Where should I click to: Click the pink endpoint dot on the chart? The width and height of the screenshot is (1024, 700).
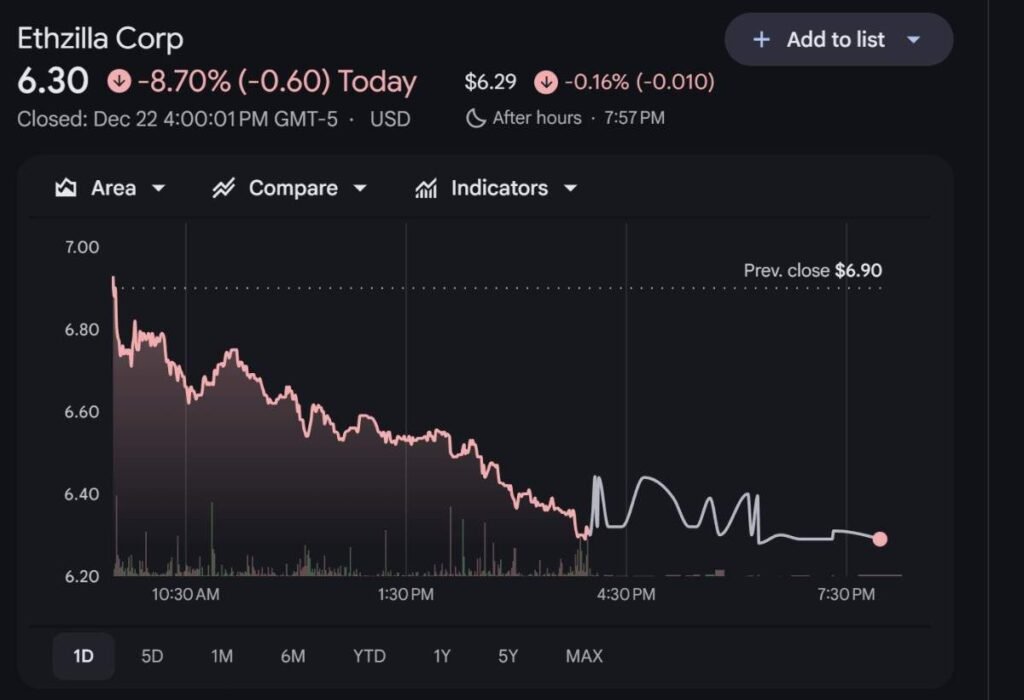[x=879, y=539]
